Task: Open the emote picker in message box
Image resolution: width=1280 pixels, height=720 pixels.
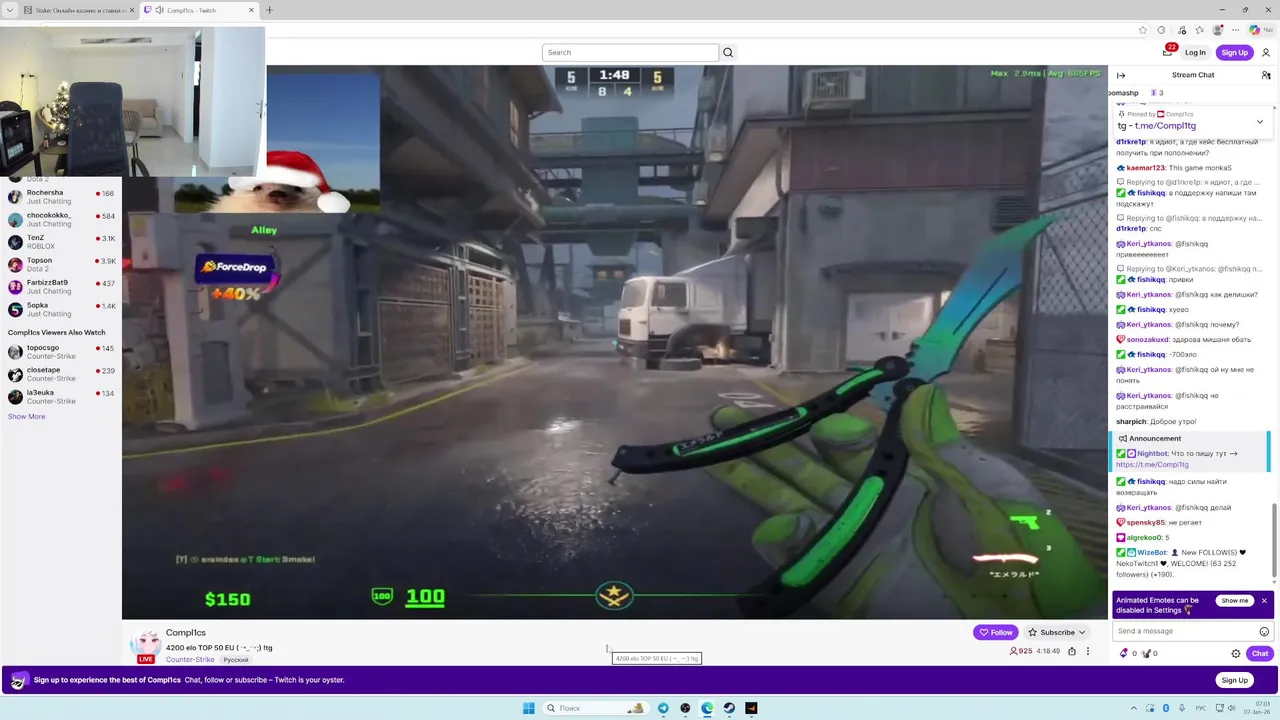Action: pos(1264,631)
